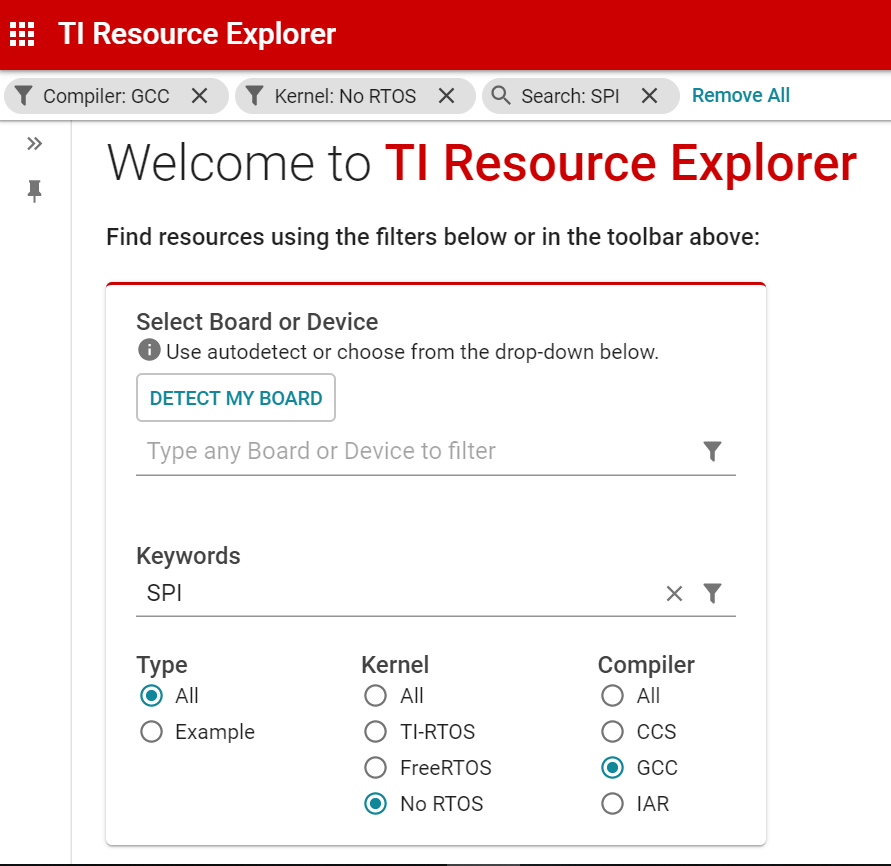The height and width of the screenshot is (866, 891).
Task: Select the Example type radio button
Action: pyautogui.click(x=152, y=732)
